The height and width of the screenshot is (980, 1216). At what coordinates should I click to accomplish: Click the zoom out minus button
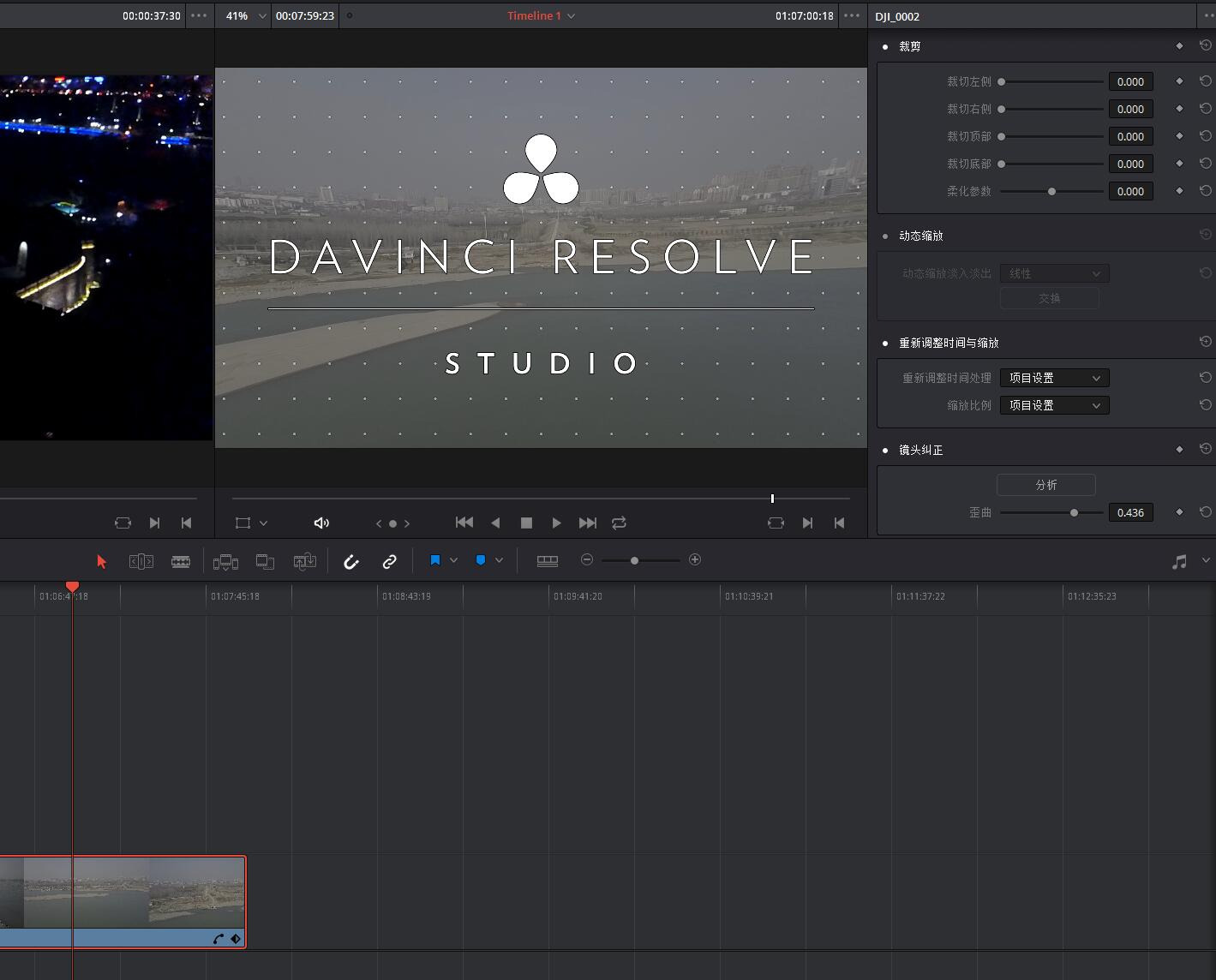[587, 559]
